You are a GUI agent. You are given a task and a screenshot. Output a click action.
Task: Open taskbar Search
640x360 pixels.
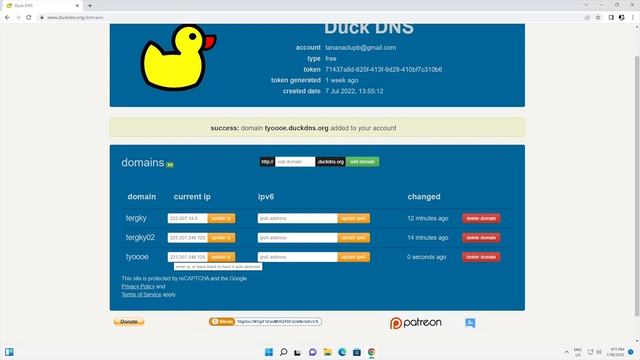(283, 352)
